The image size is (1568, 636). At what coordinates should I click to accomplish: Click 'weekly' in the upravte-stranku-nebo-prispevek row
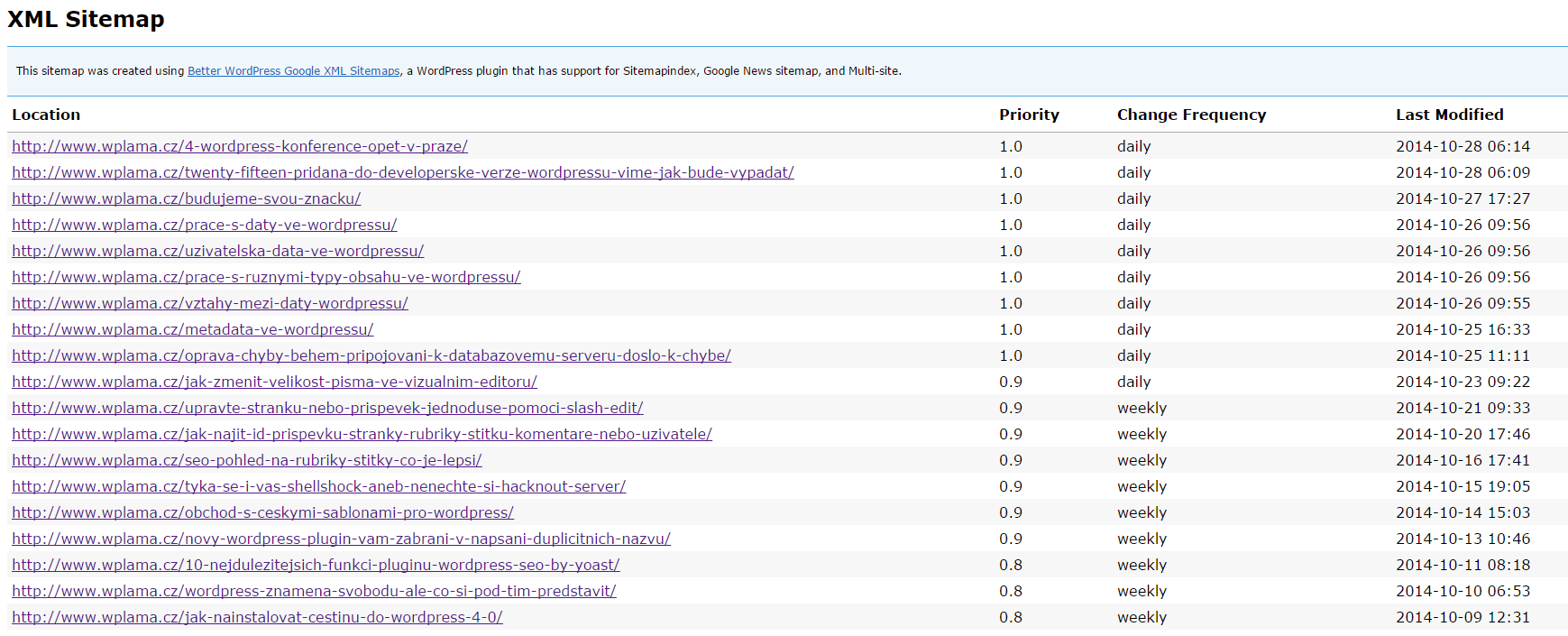tap(1142, 408)
